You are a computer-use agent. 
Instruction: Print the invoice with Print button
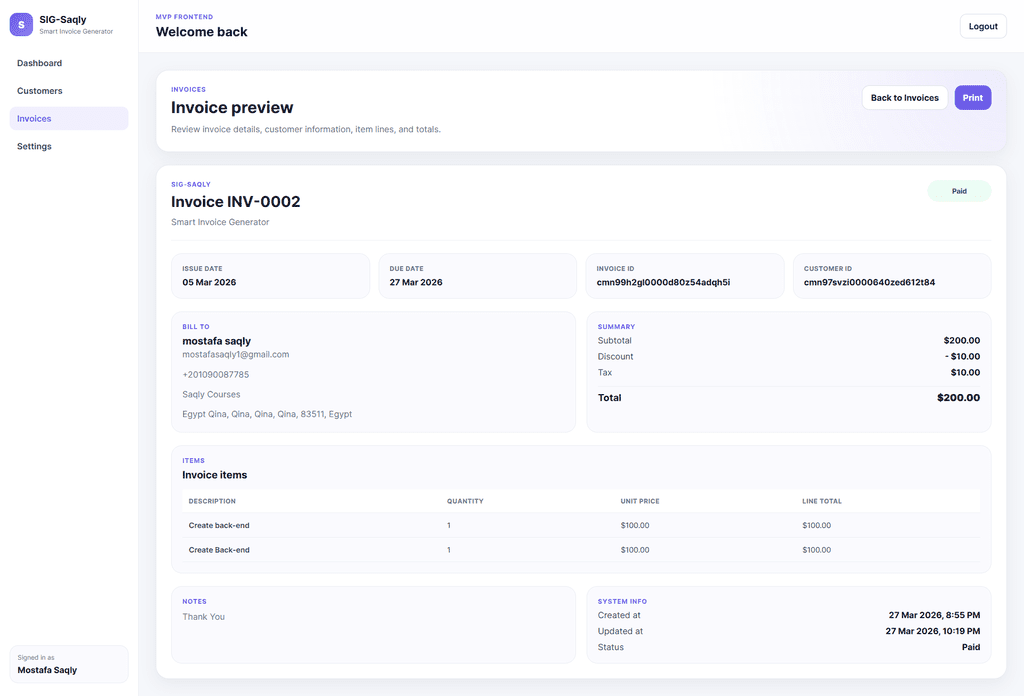point(972,98)
